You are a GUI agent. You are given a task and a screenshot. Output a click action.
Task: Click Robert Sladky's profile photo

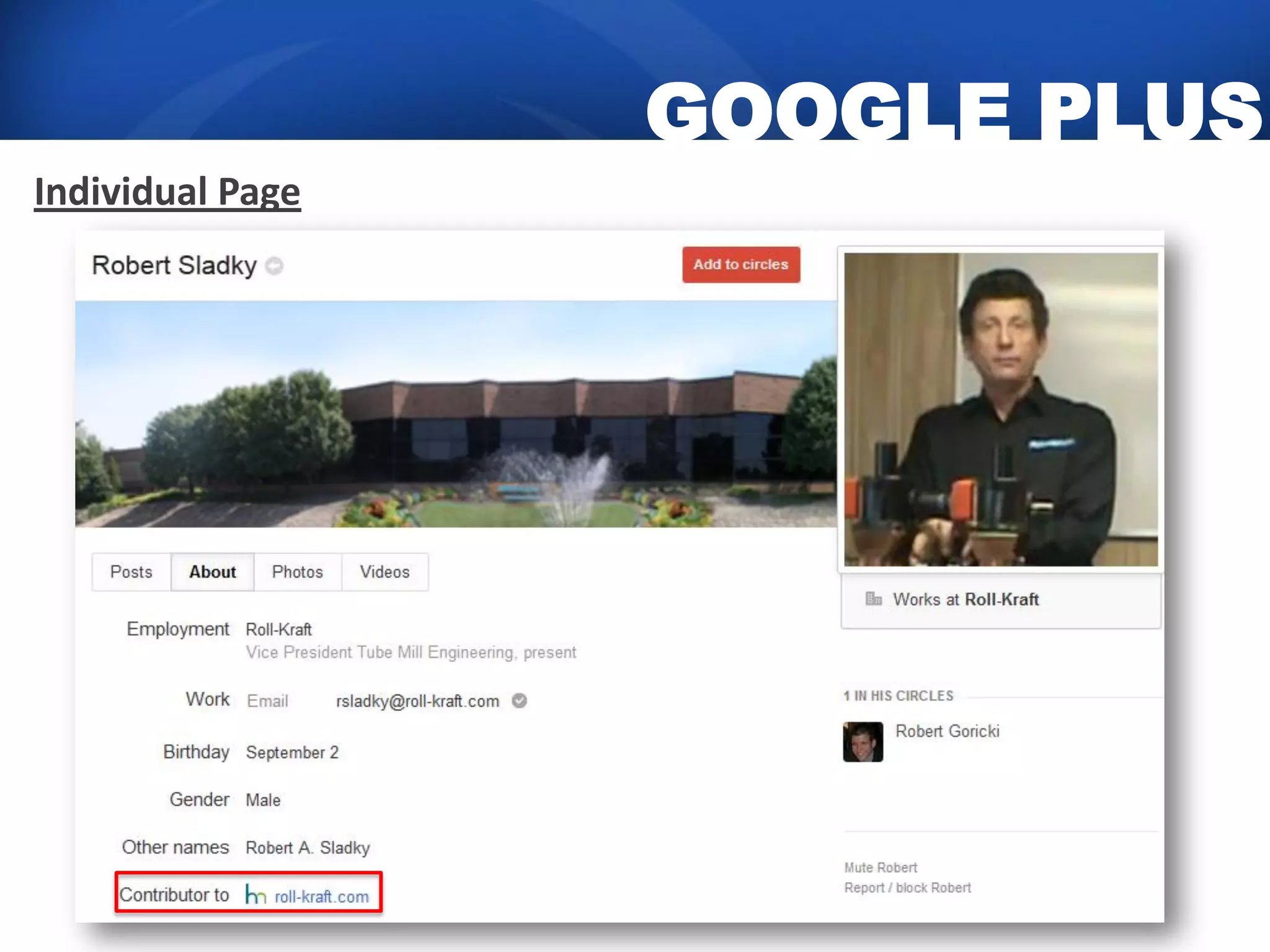pos(1001,409)
